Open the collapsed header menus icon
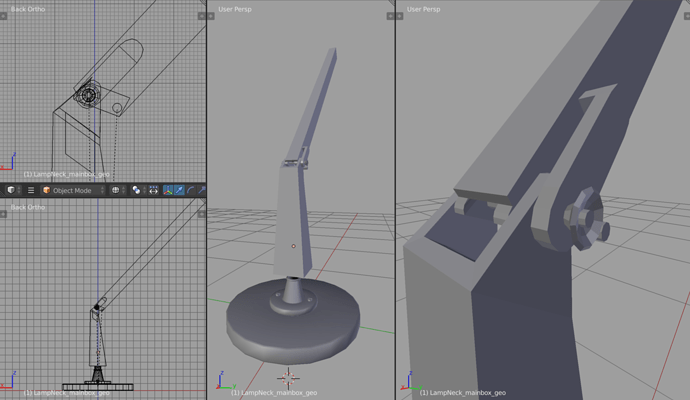The width and height of the screenshot is (690, 400). coord(31,190)
